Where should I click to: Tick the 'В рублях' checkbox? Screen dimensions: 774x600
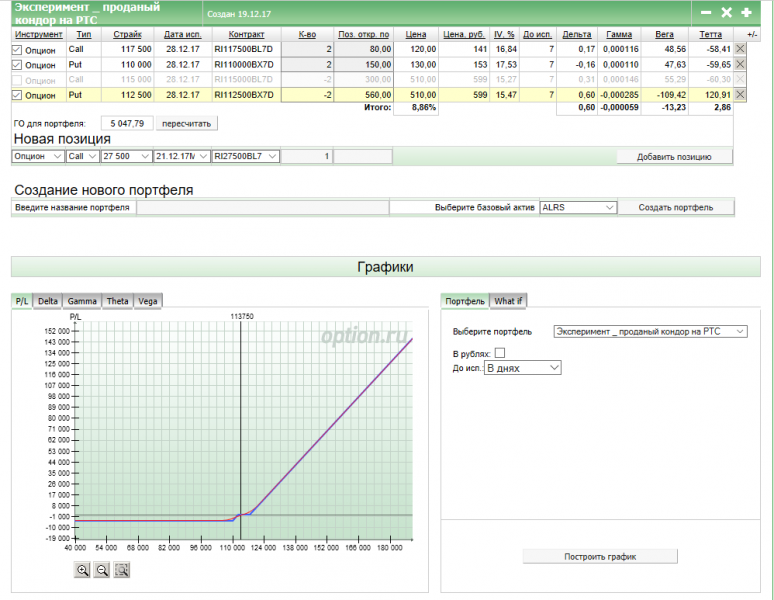[500, 352]
